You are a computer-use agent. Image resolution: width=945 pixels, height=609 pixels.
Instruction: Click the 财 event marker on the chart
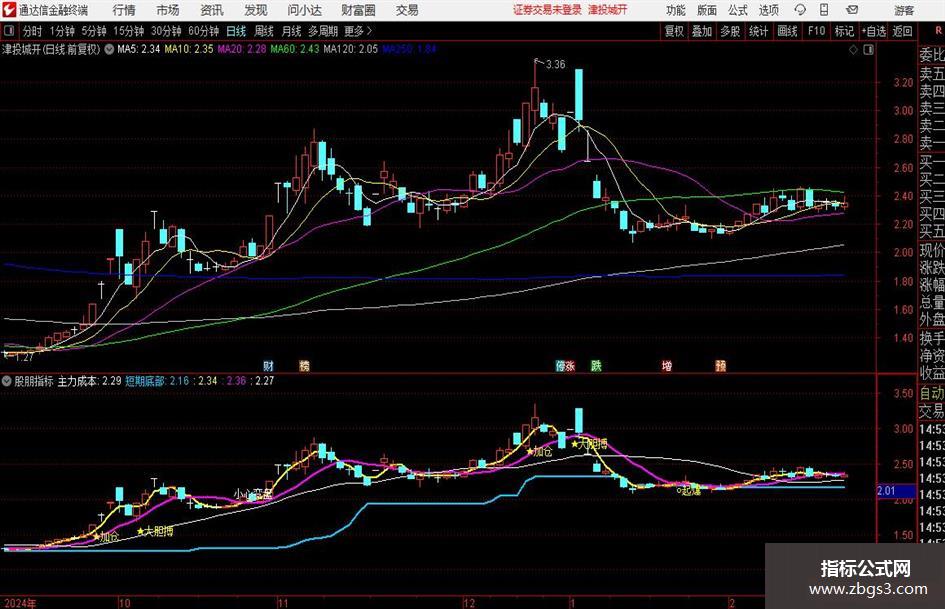(268, 365)
